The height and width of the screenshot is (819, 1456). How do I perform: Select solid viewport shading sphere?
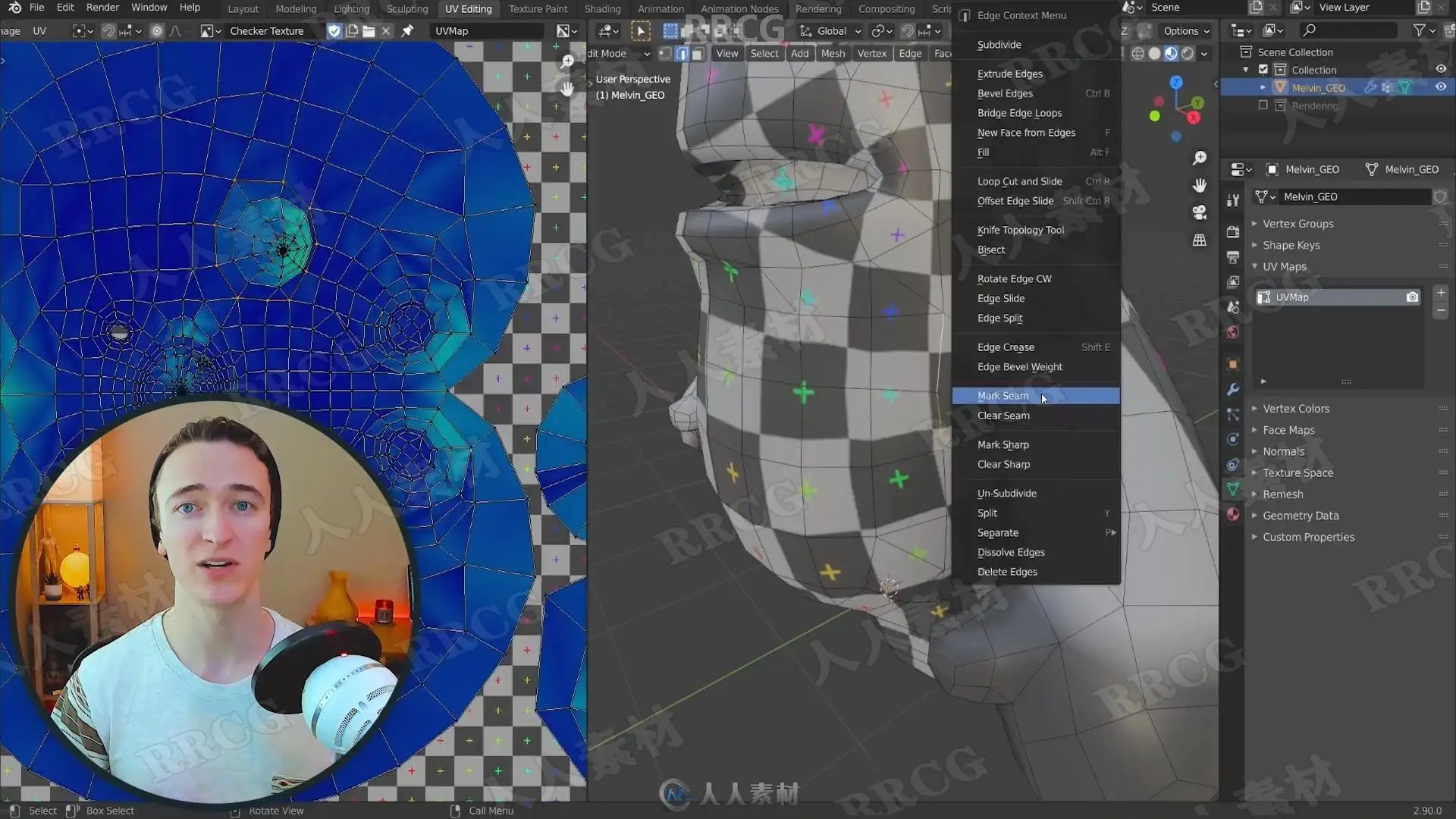point(1154,54)
